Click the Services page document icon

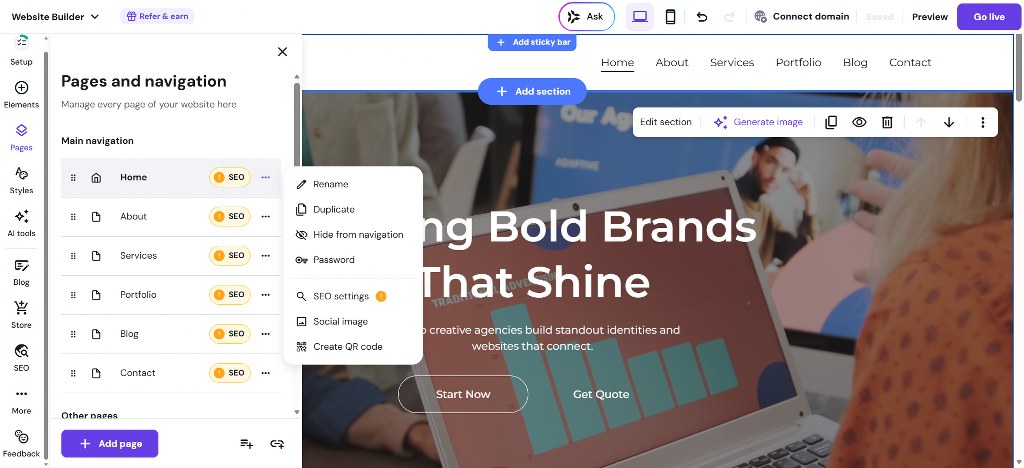tap(96, 256)
